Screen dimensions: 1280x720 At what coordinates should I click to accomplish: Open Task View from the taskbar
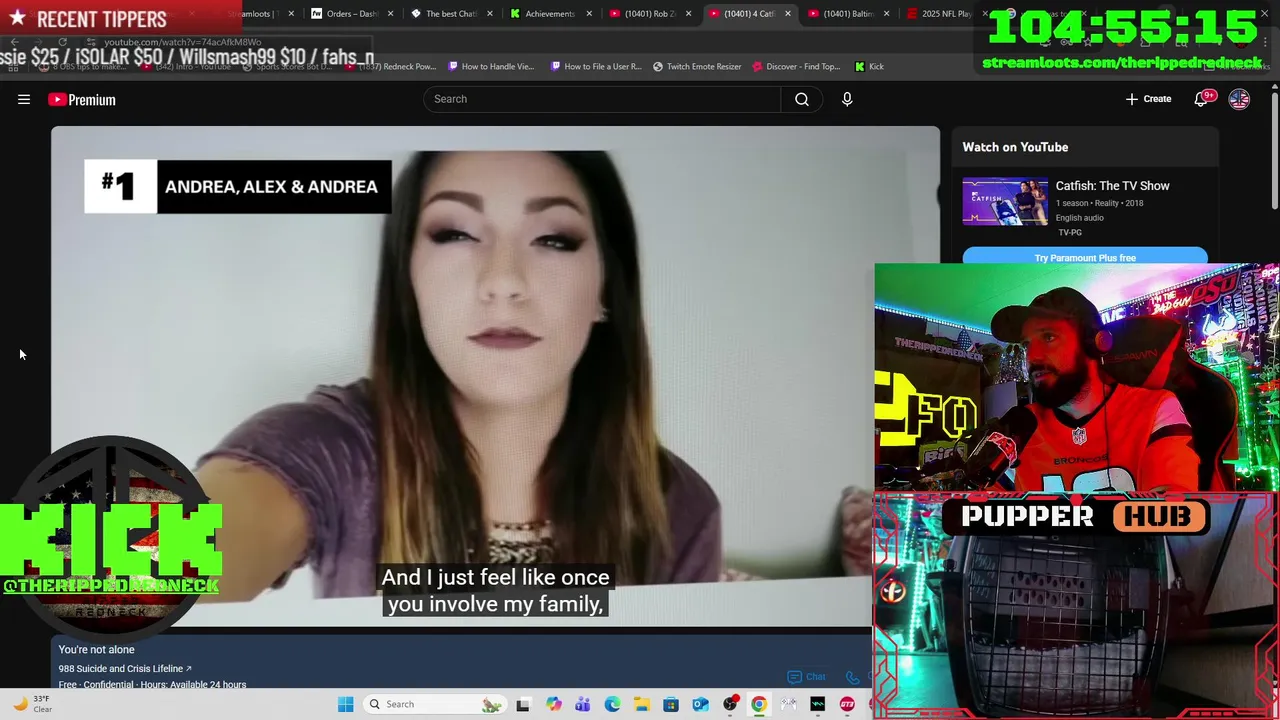[x=522, y=704]
